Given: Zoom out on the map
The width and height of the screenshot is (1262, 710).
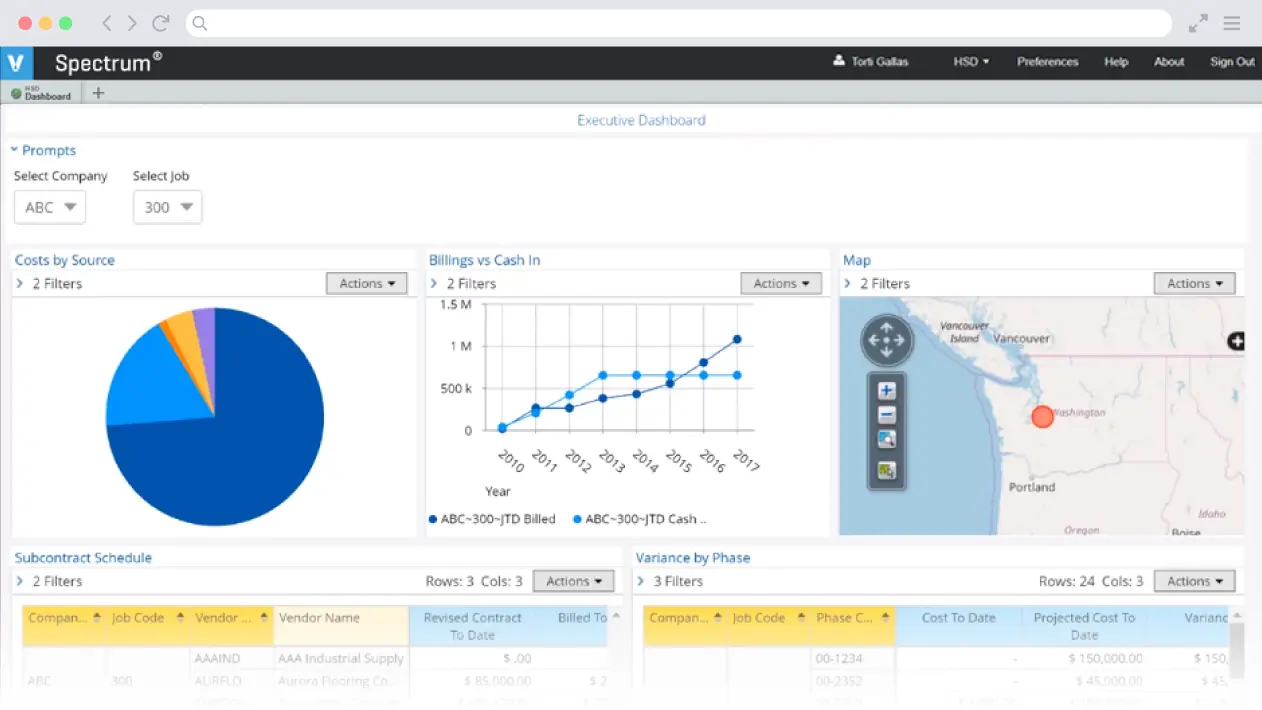Looking at the screenshot, I should tap(886, 415).
